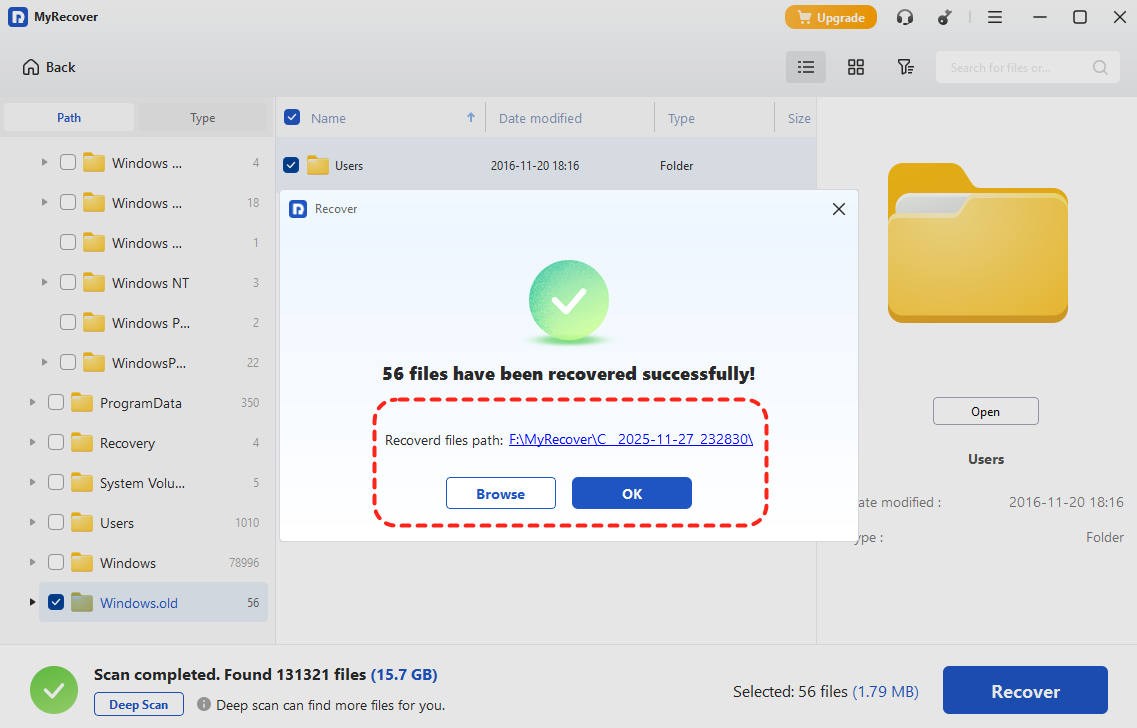Select the Path tab

point(69,118)
